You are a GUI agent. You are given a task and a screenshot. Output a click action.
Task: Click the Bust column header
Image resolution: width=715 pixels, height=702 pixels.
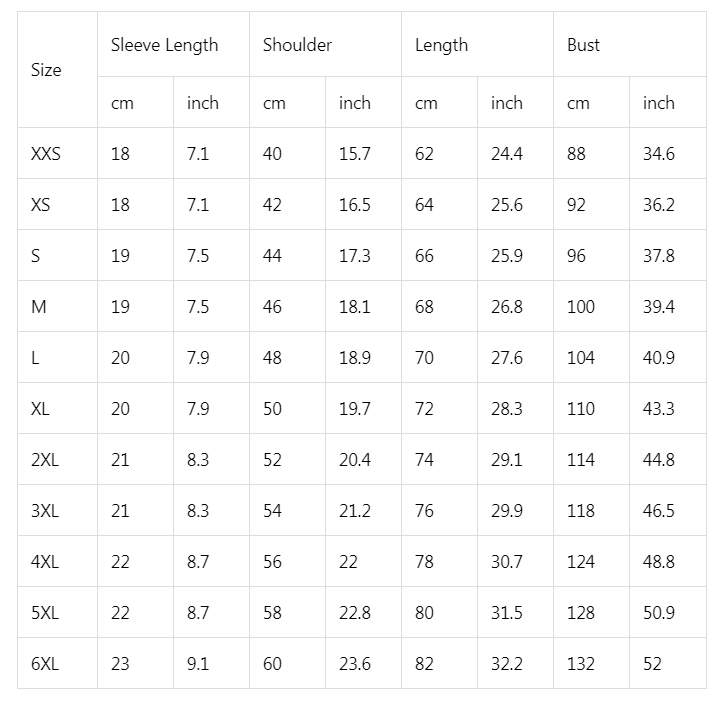(584, 45)
